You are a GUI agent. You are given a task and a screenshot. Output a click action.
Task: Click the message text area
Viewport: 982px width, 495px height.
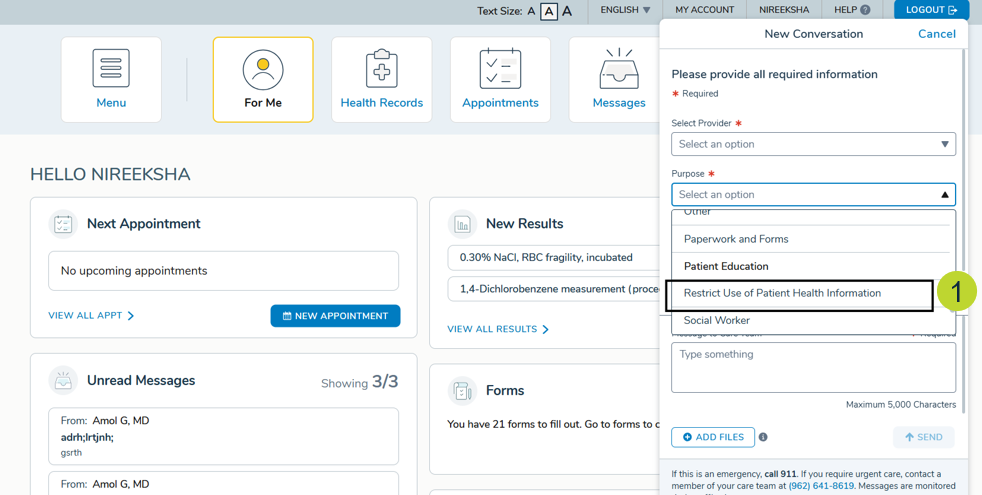[813, 367]
